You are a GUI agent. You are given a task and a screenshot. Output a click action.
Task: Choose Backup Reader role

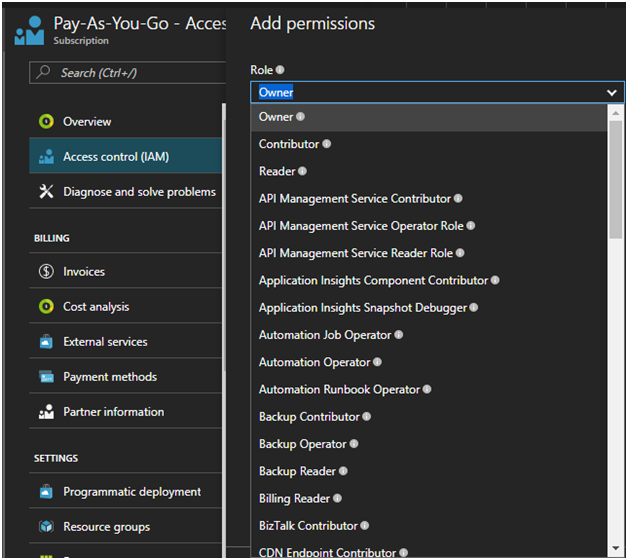[x=429, y=471]
